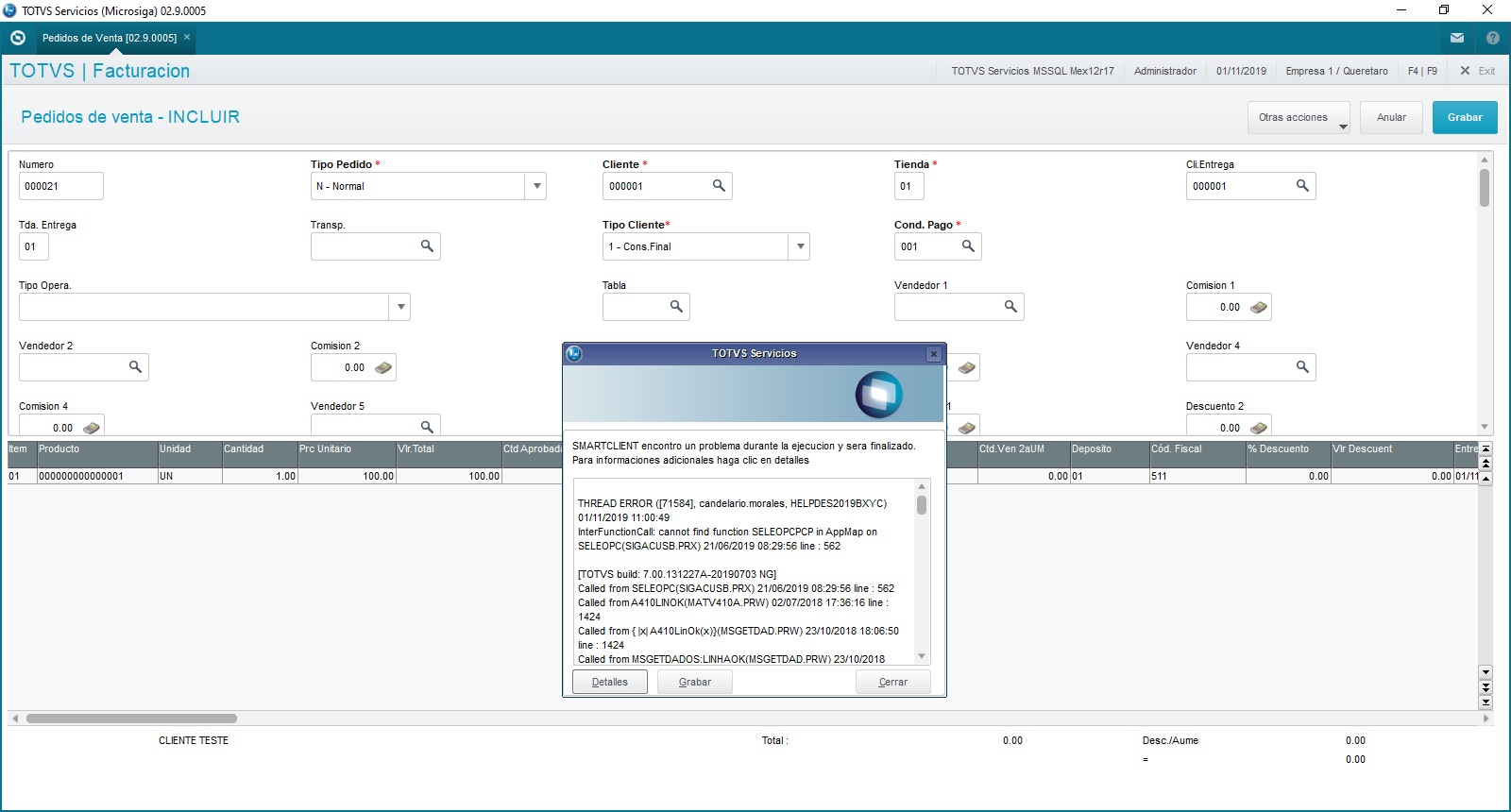Click the Exit button
The height and width of the screenshot is (812, 1511).
[1478, 71]
